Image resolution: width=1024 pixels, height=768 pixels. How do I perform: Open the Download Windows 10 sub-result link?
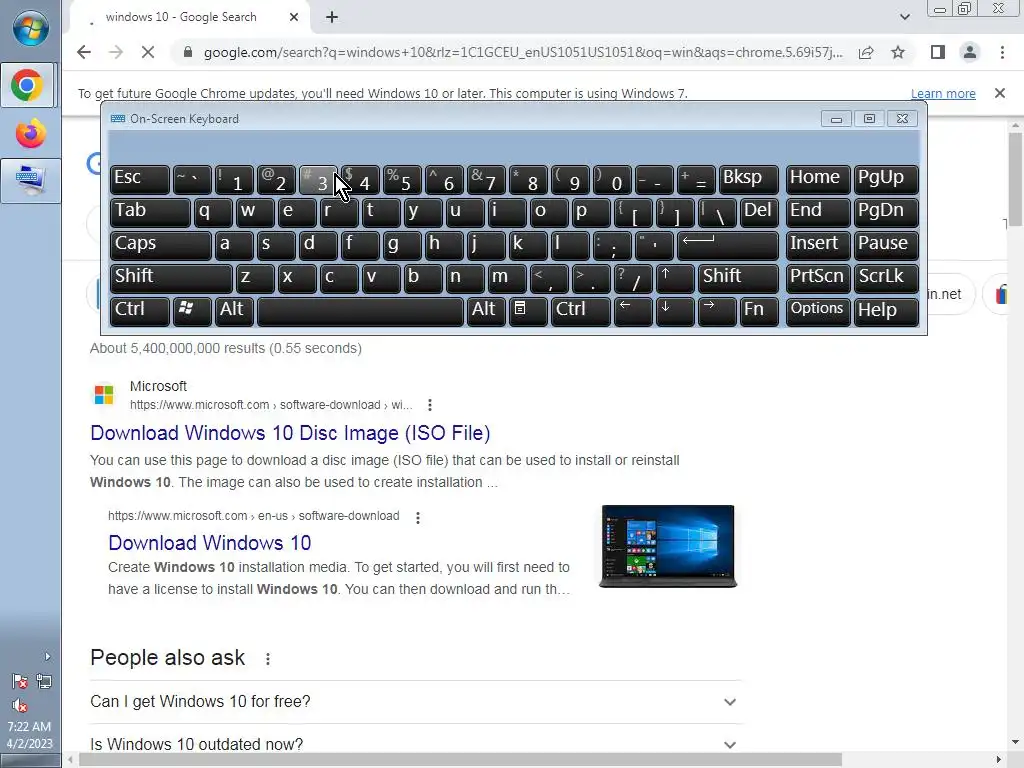tap(210, 543)
